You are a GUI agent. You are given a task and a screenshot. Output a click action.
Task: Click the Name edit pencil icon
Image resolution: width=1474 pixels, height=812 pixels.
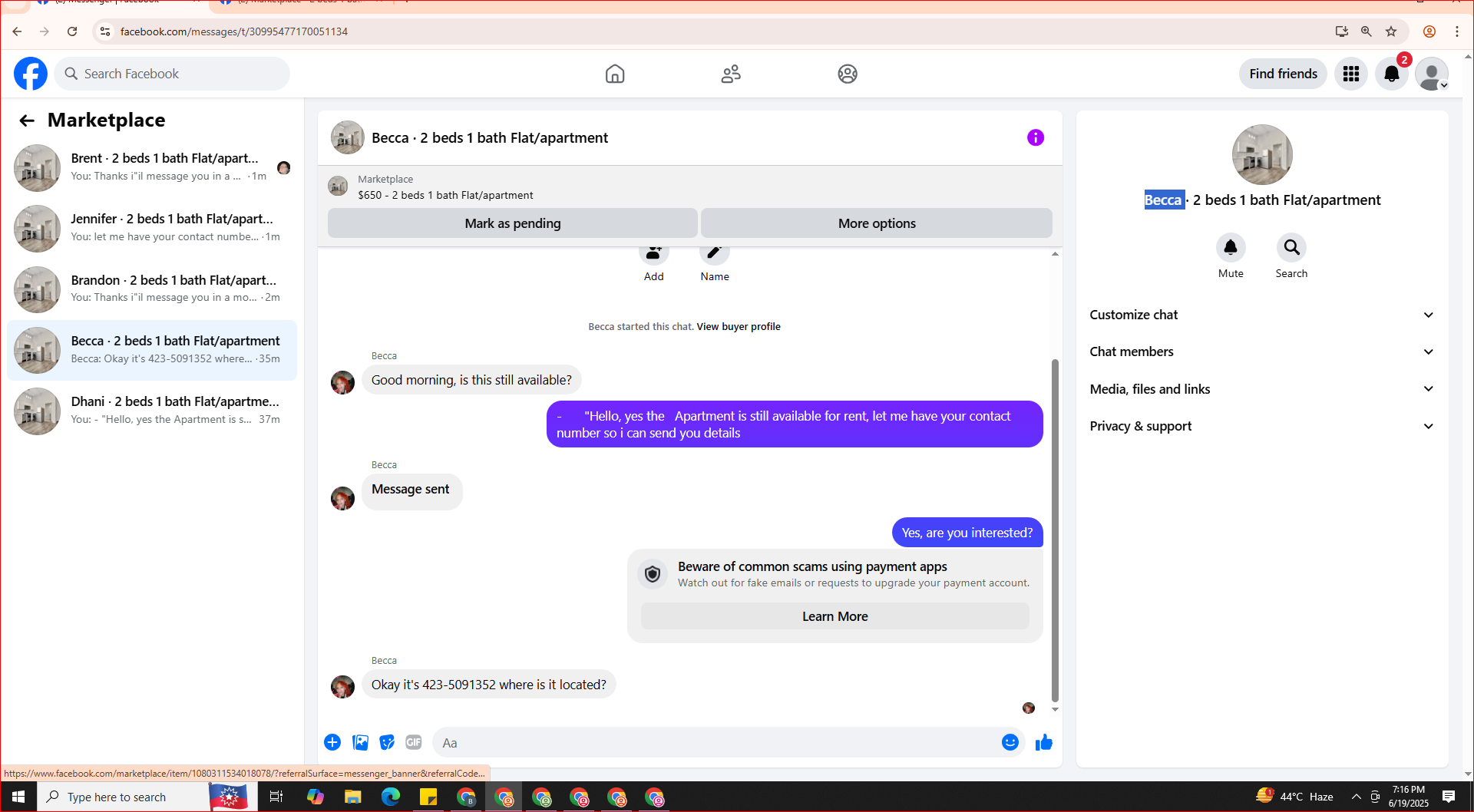click(715, 253)
